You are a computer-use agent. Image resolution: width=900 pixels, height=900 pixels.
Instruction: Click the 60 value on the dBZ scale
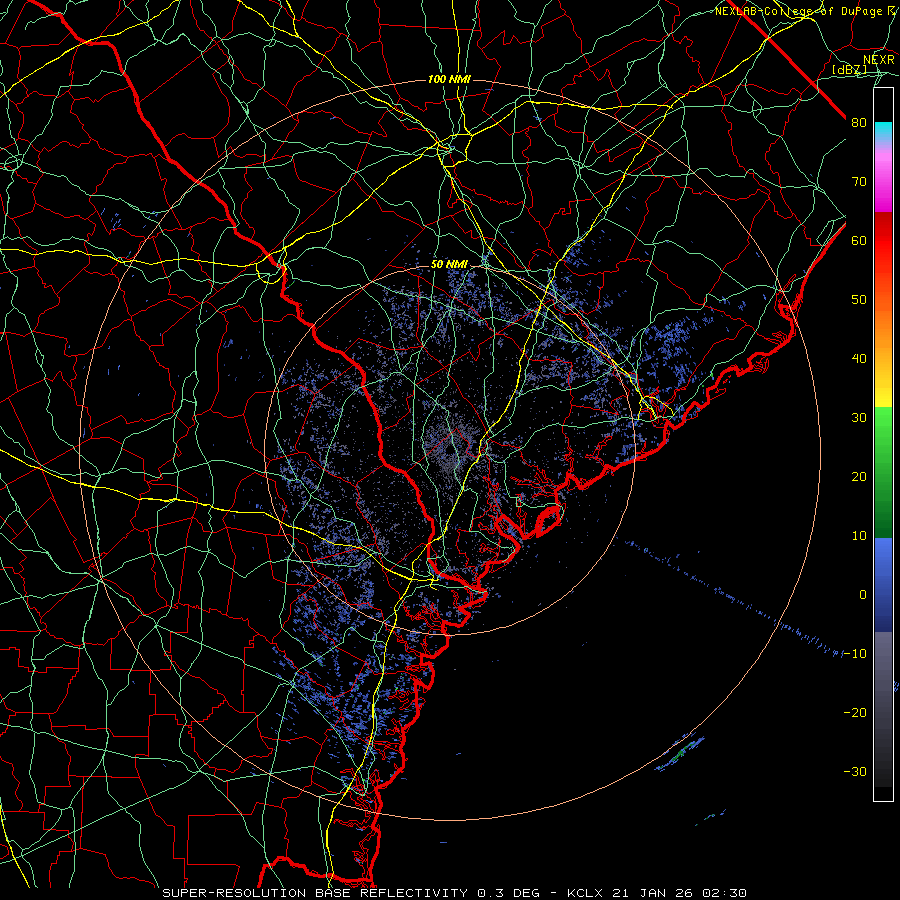tap(859, 240)
